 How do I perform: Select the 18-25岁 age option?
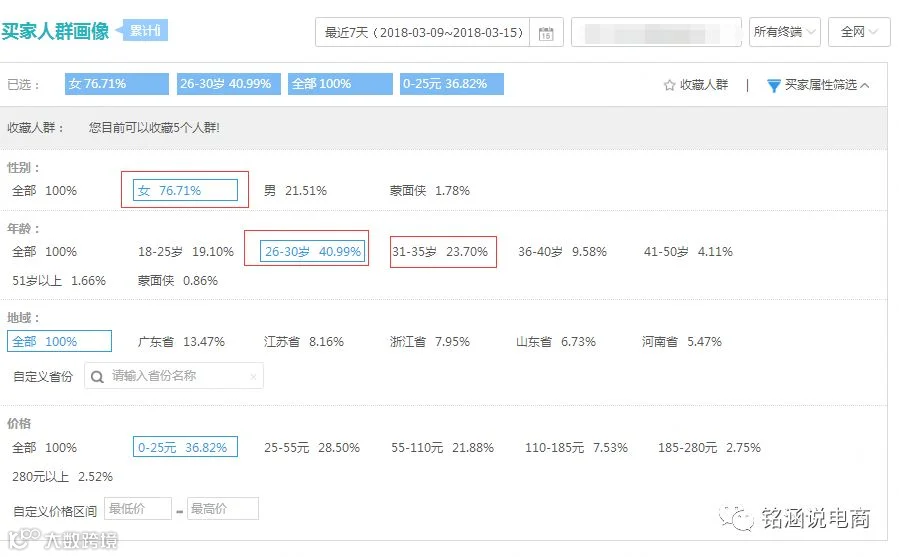186,252
